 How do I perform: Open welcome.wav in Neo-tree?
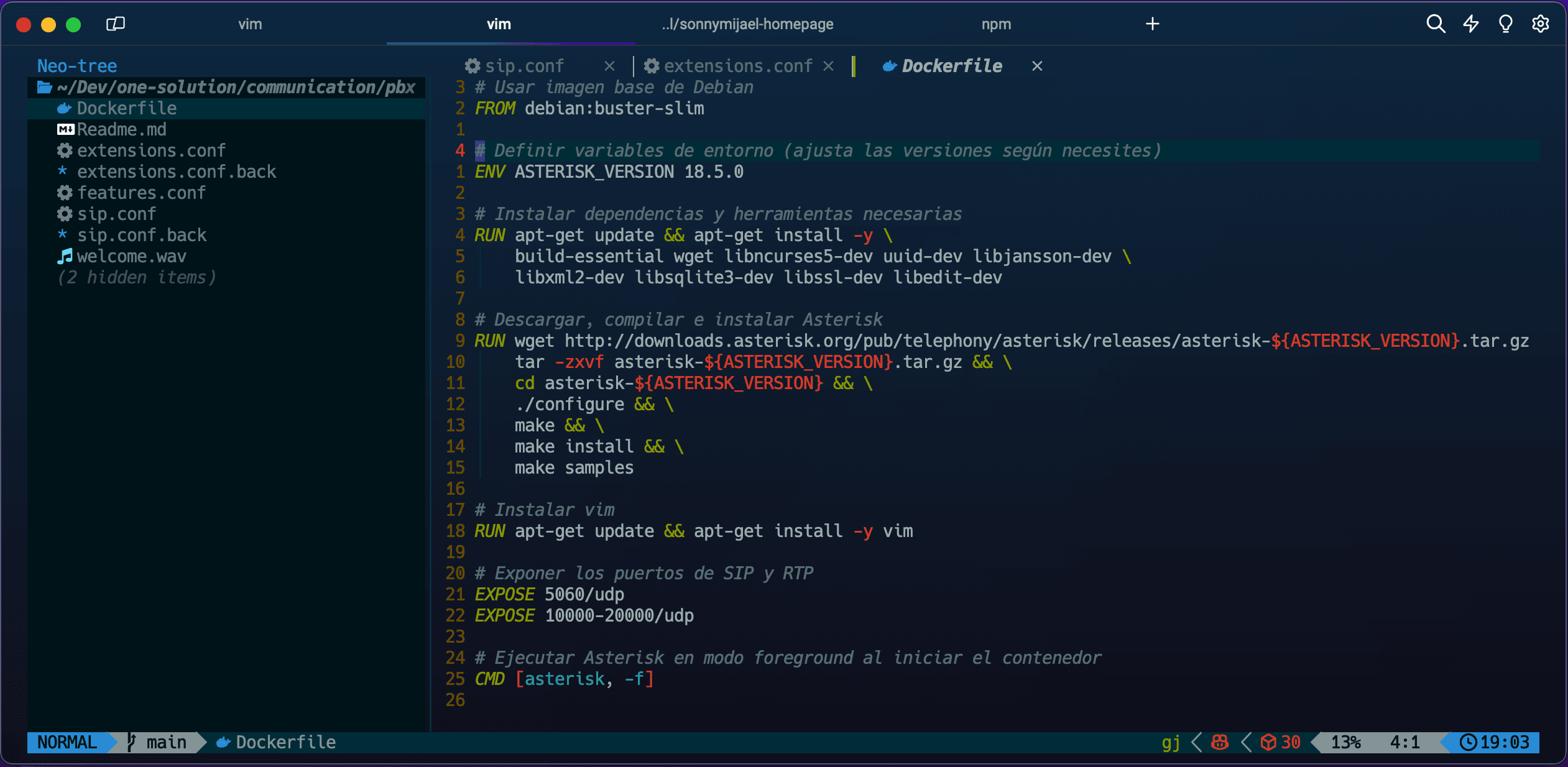pos(131,256)
